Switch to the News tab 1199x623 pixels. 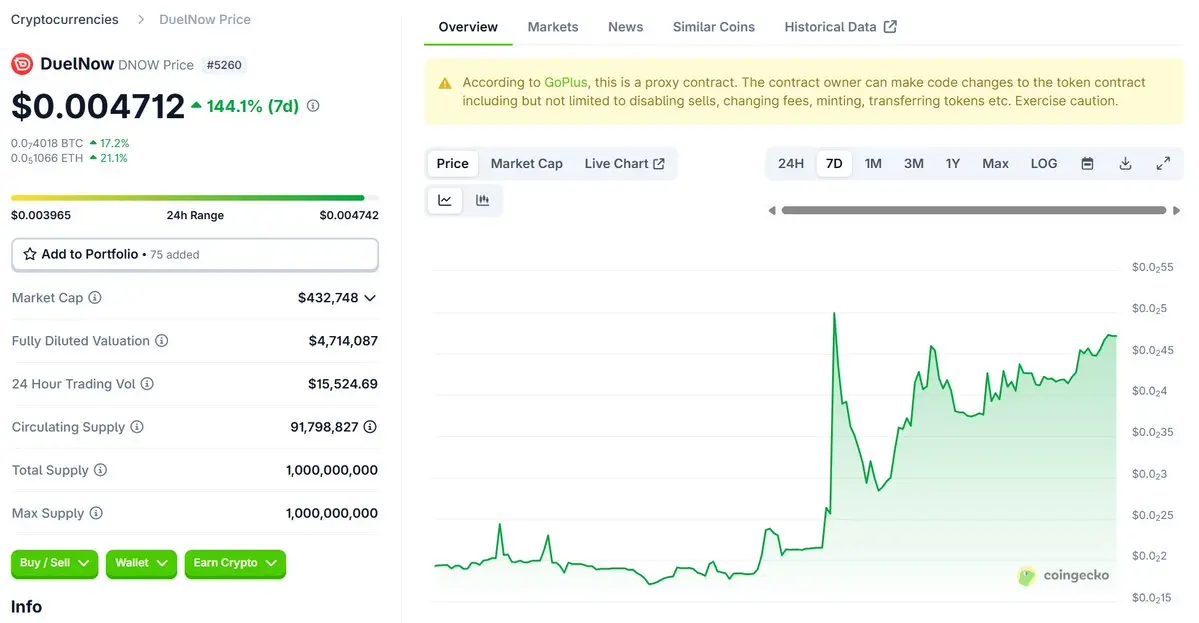point(625,27)
